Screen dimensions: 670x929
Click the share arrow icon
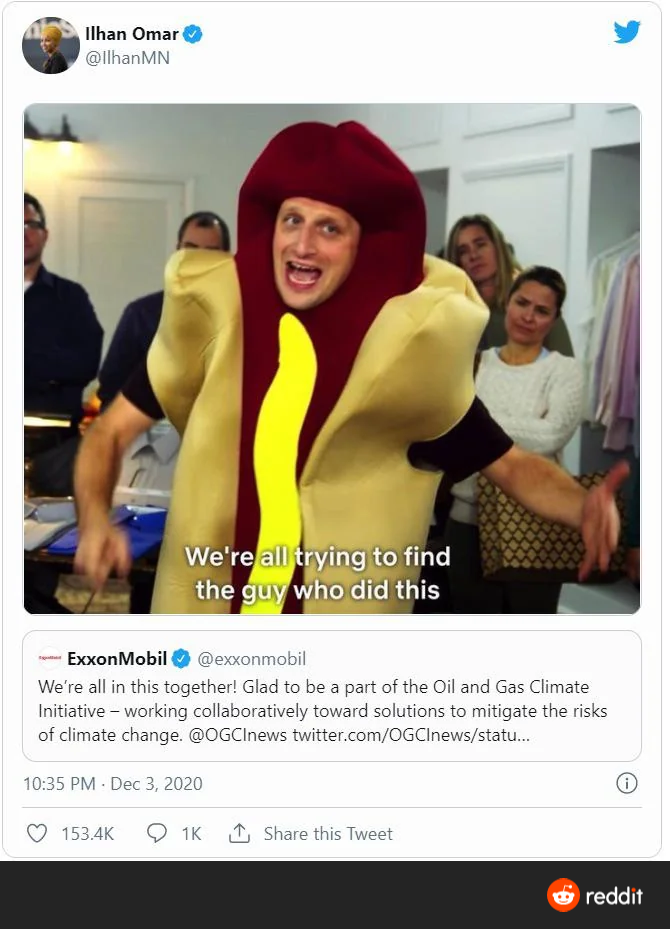click(x=239, y=833)
